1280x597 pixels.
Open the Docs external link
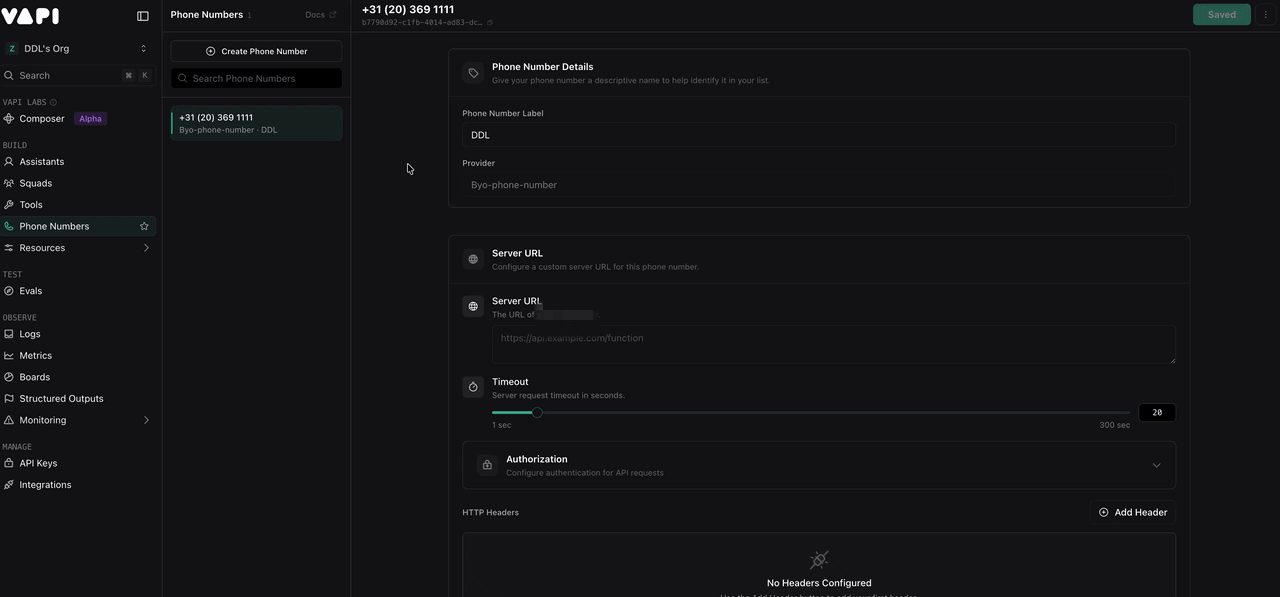(x=320, y=15)
